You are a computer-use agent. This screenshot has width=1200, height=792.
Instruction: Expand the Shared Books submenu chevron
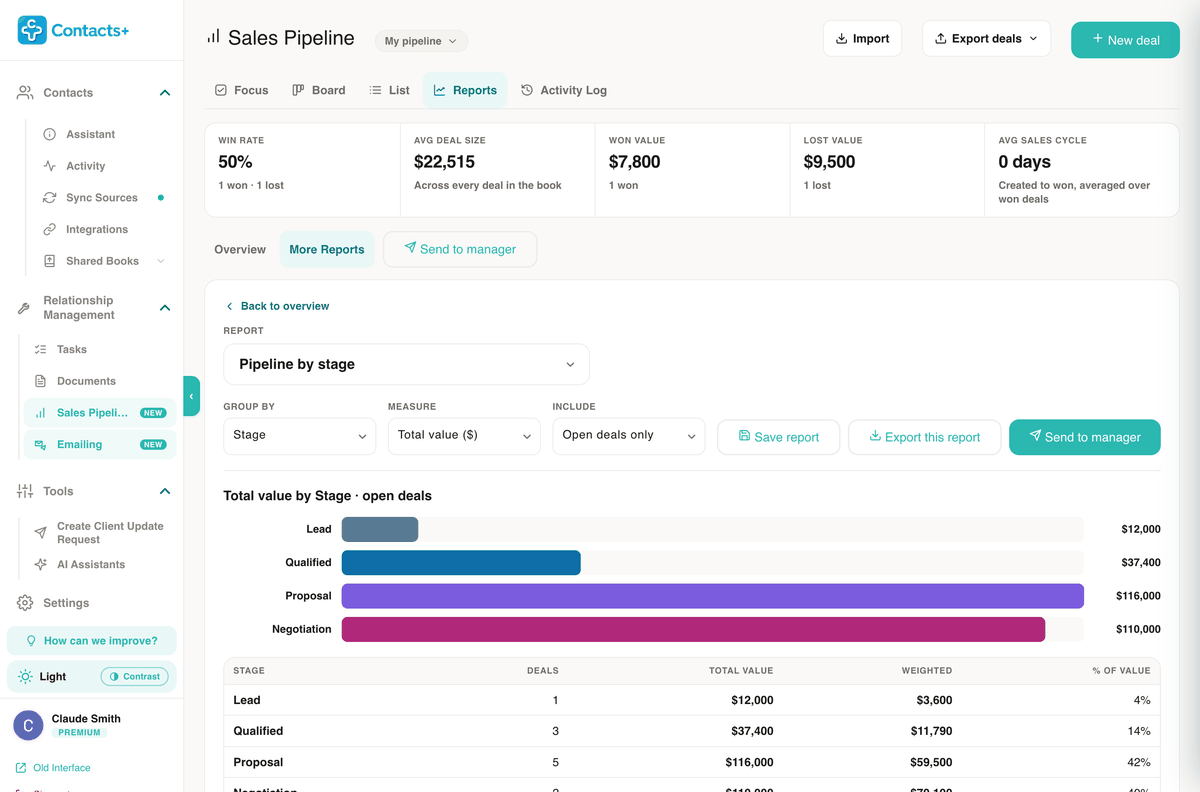click(161, 261)
